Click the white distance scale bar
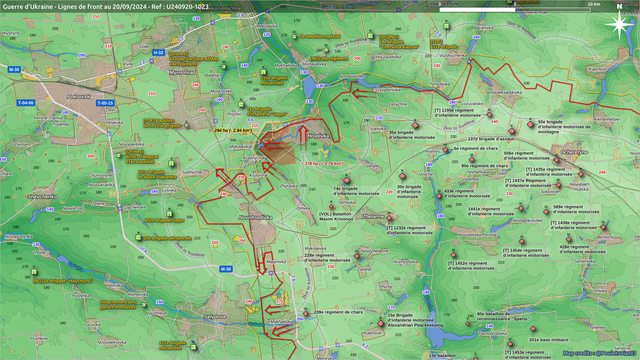The width and height of the screenshot is (640, 360). [x=477, y=10]
